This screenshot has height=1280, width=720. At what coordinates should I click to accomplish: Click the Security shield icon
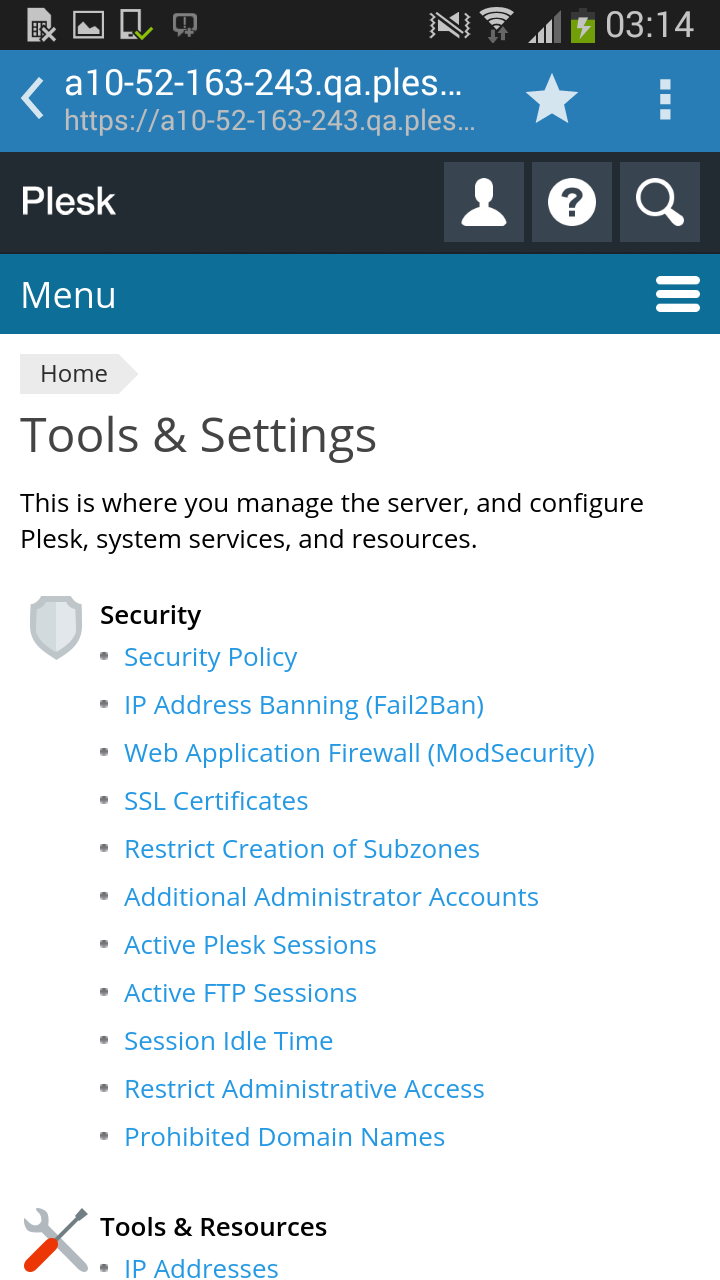[56, 627]
